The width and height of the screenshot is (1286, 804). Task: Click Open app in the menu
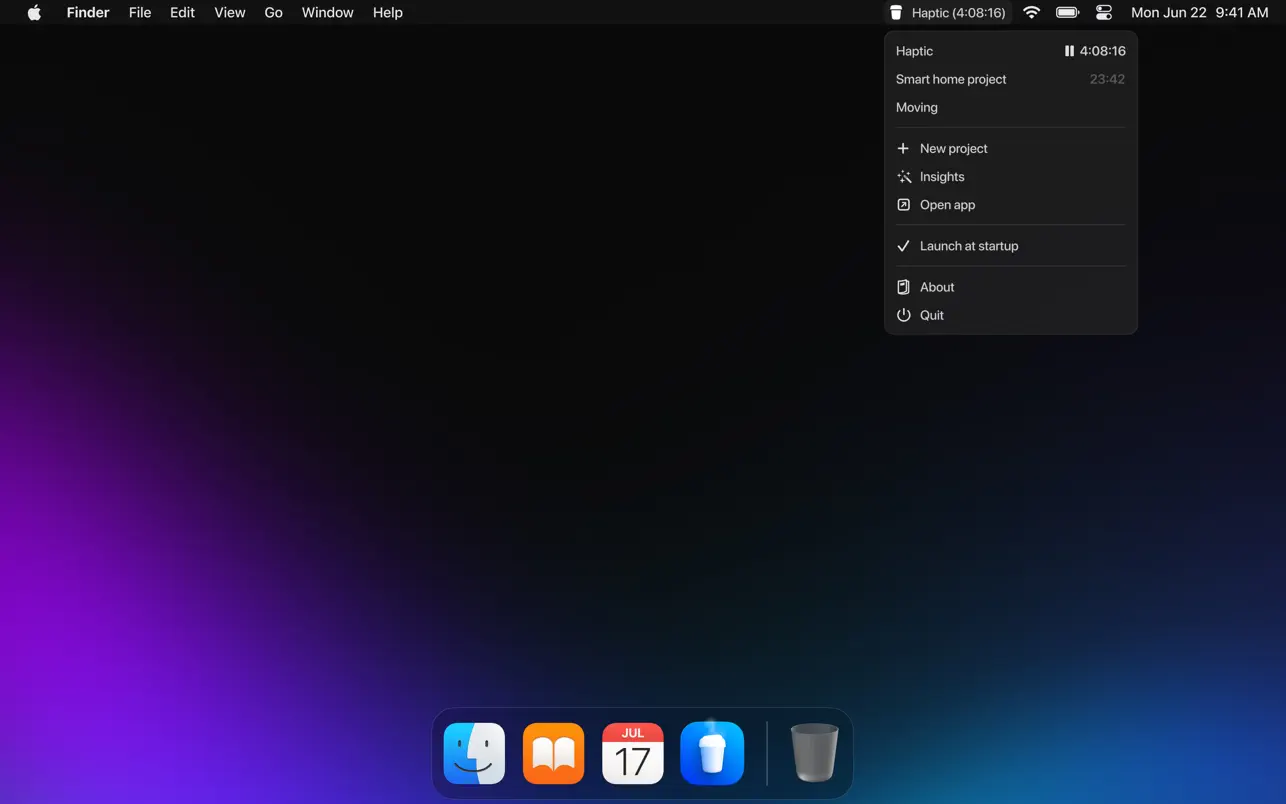pyautogui.click(x=947, y=205)
